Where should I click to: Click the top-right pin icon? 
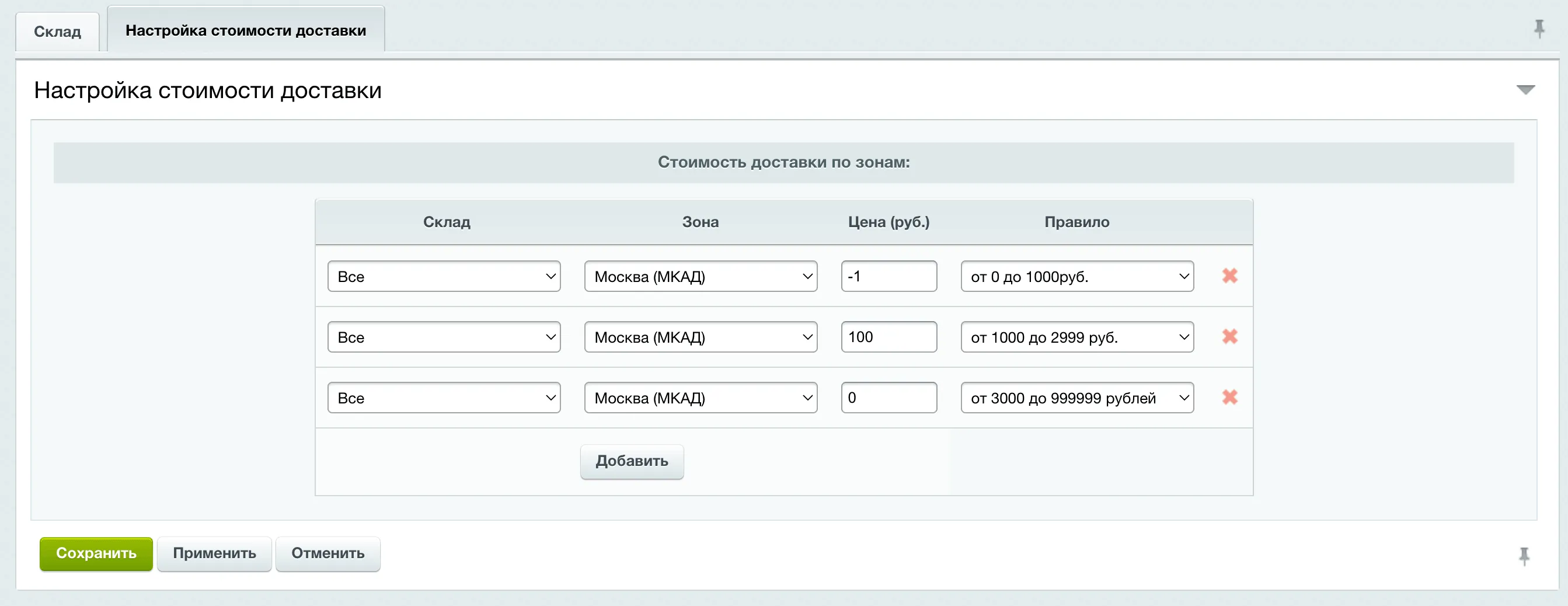tap(1539, 29)
